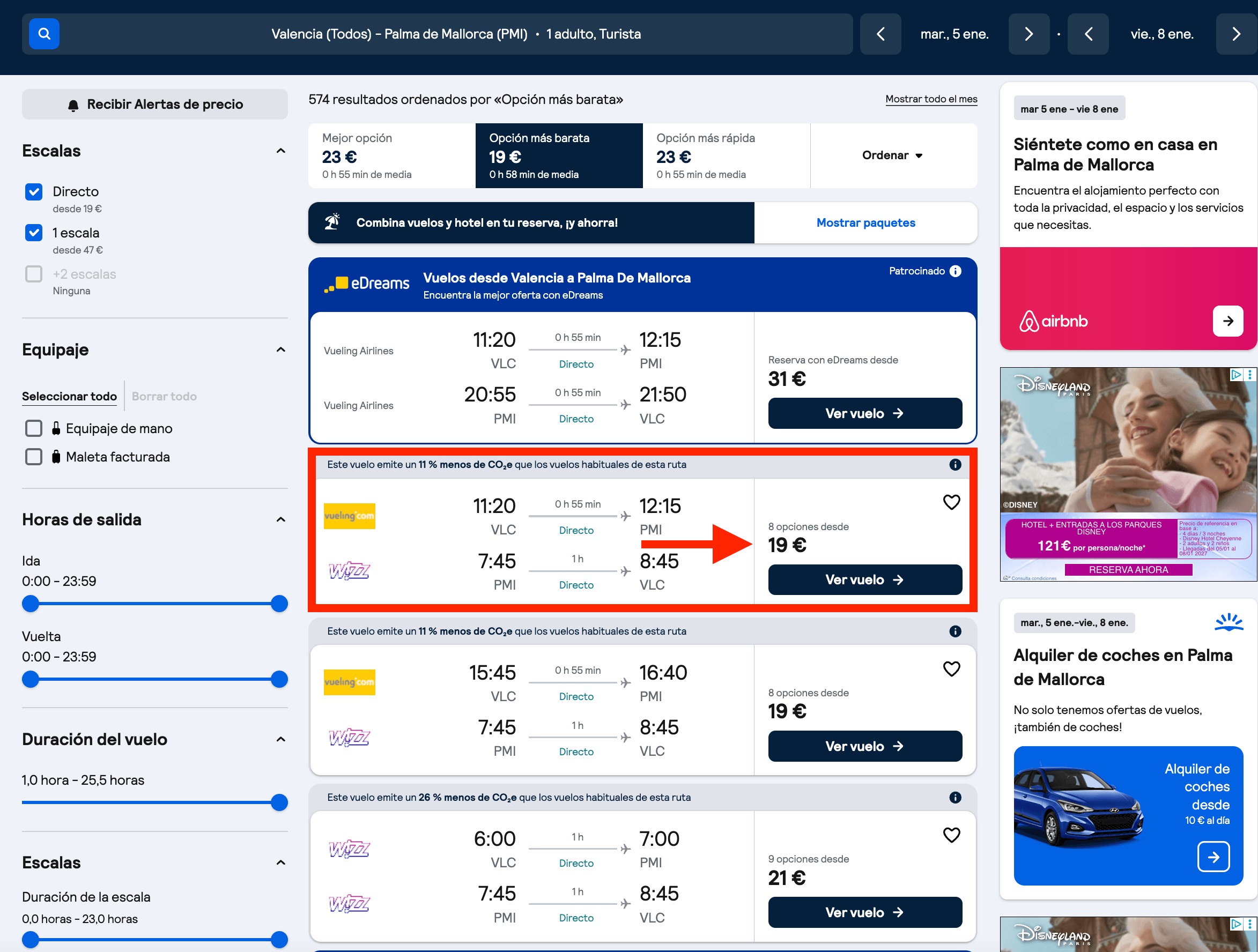Click the bell icon for price alerts
This screenshot has height=952, width=1258.
(73, 105)
